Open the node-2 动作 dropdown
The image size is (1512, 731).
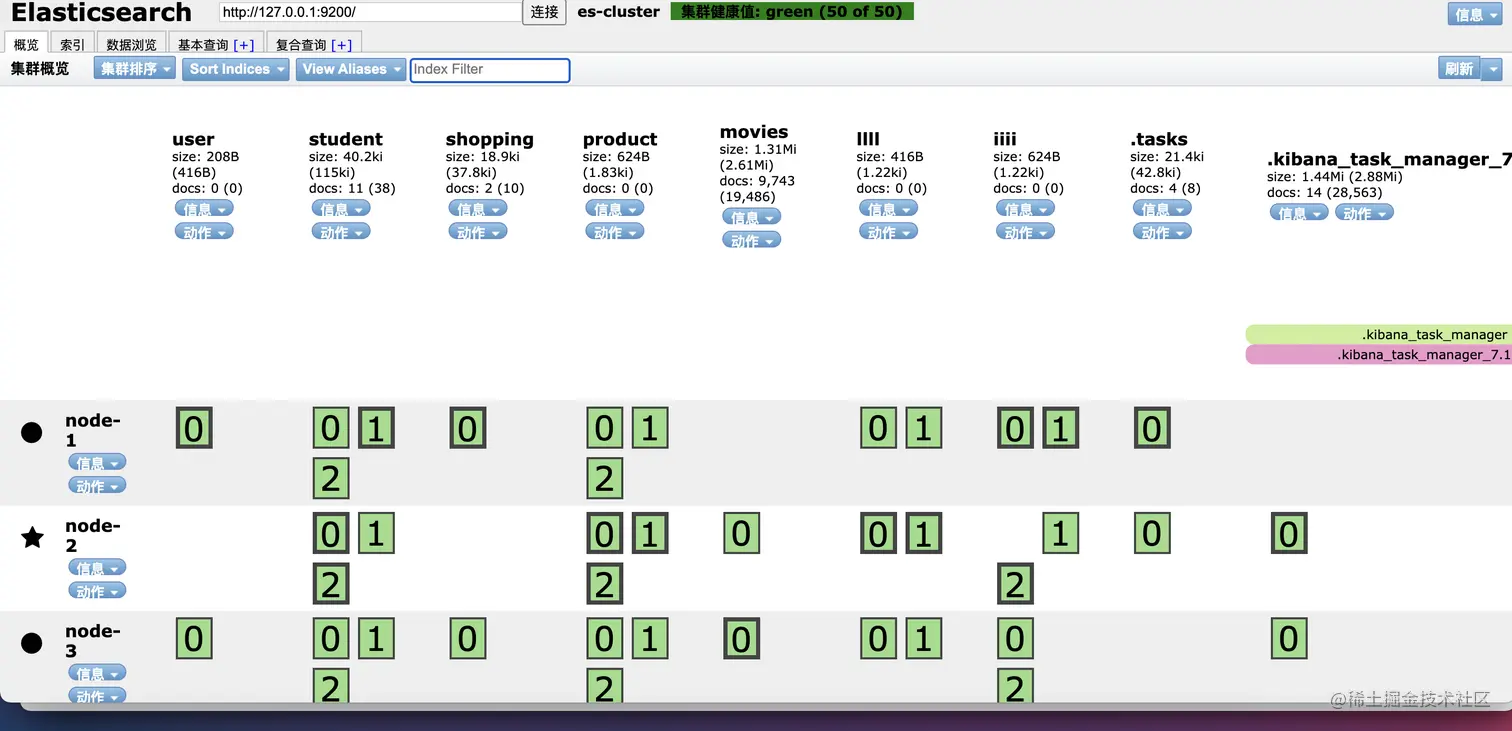pos(97,590)
